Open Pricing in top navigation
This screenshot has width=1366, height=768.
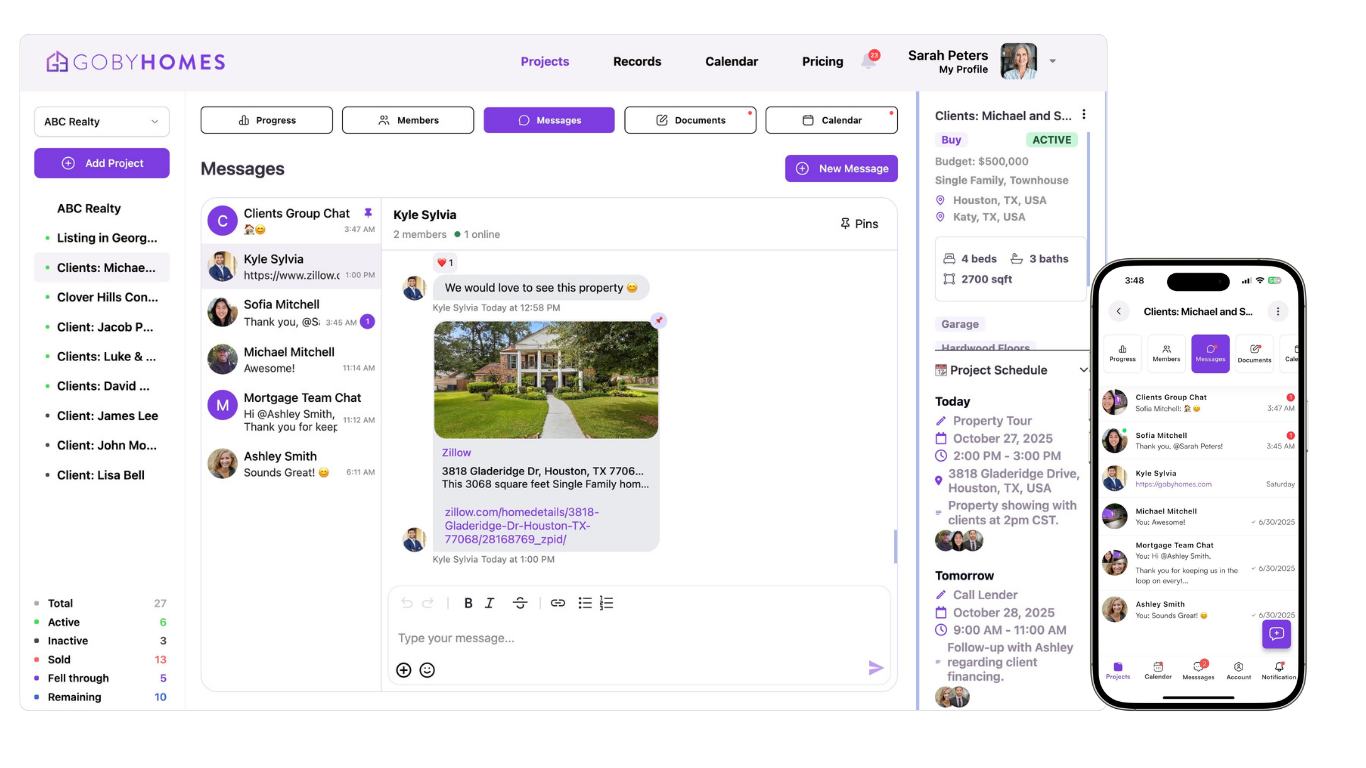click(x=823, y=62)
